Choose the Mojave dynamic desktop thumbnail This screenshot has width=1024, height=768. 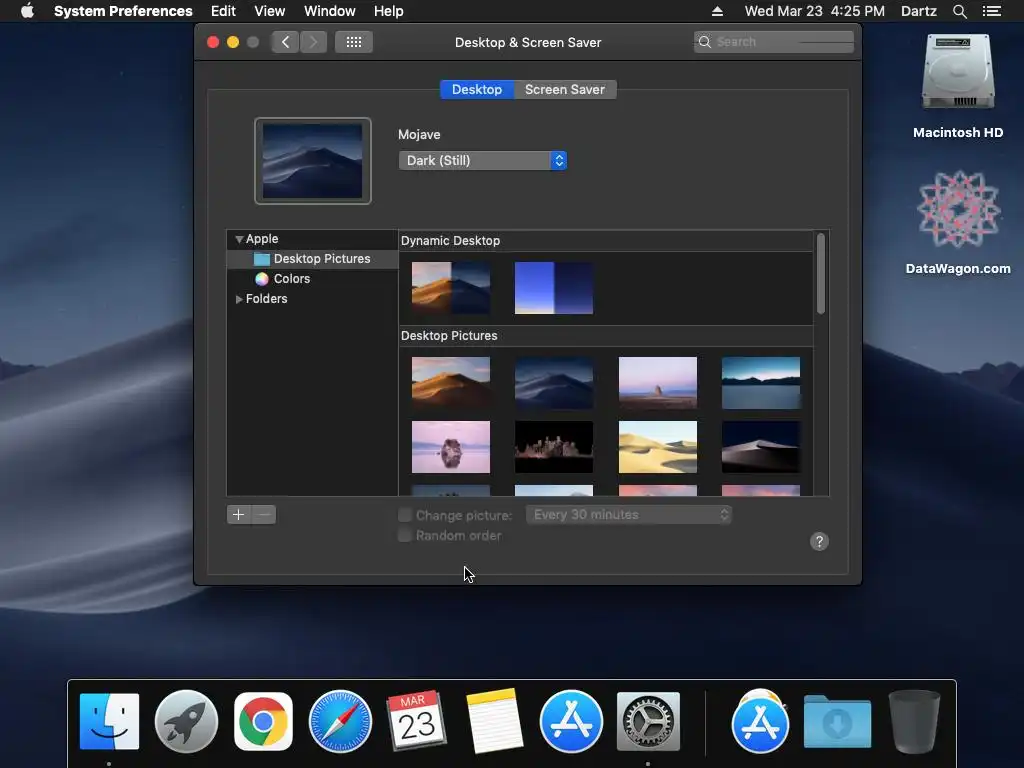click(451, 288)
